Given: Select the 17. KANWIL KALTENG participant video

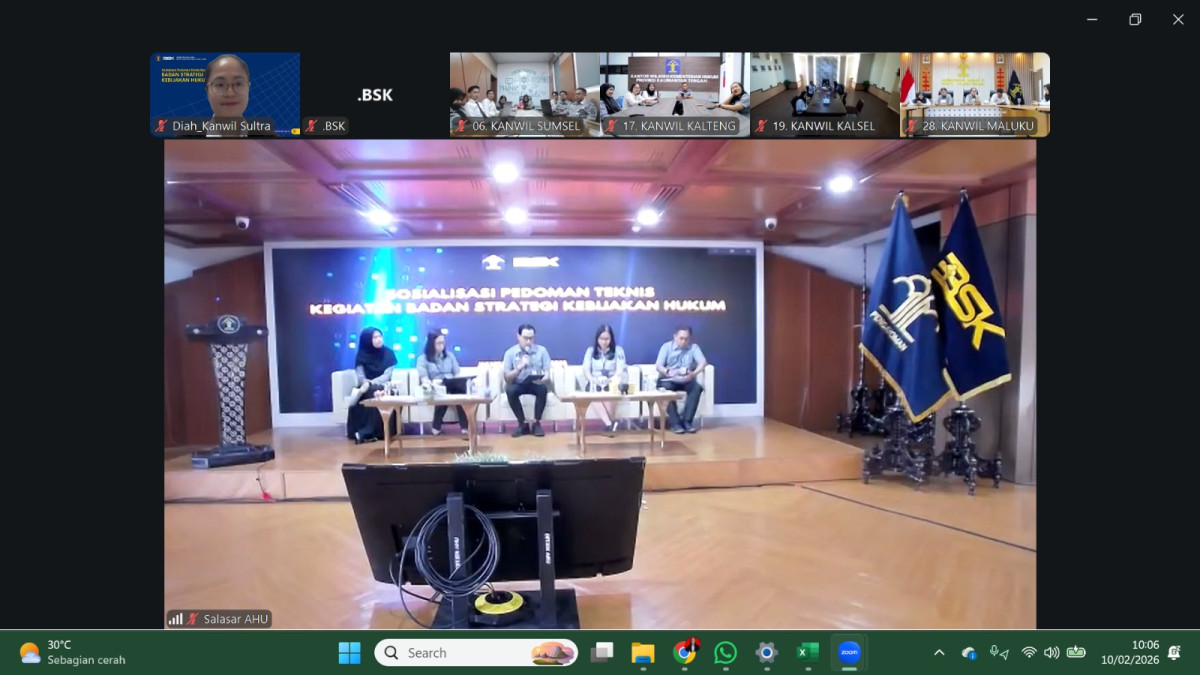Looking at the screenshot, I should pyautogui.click(x=674, y=93).
